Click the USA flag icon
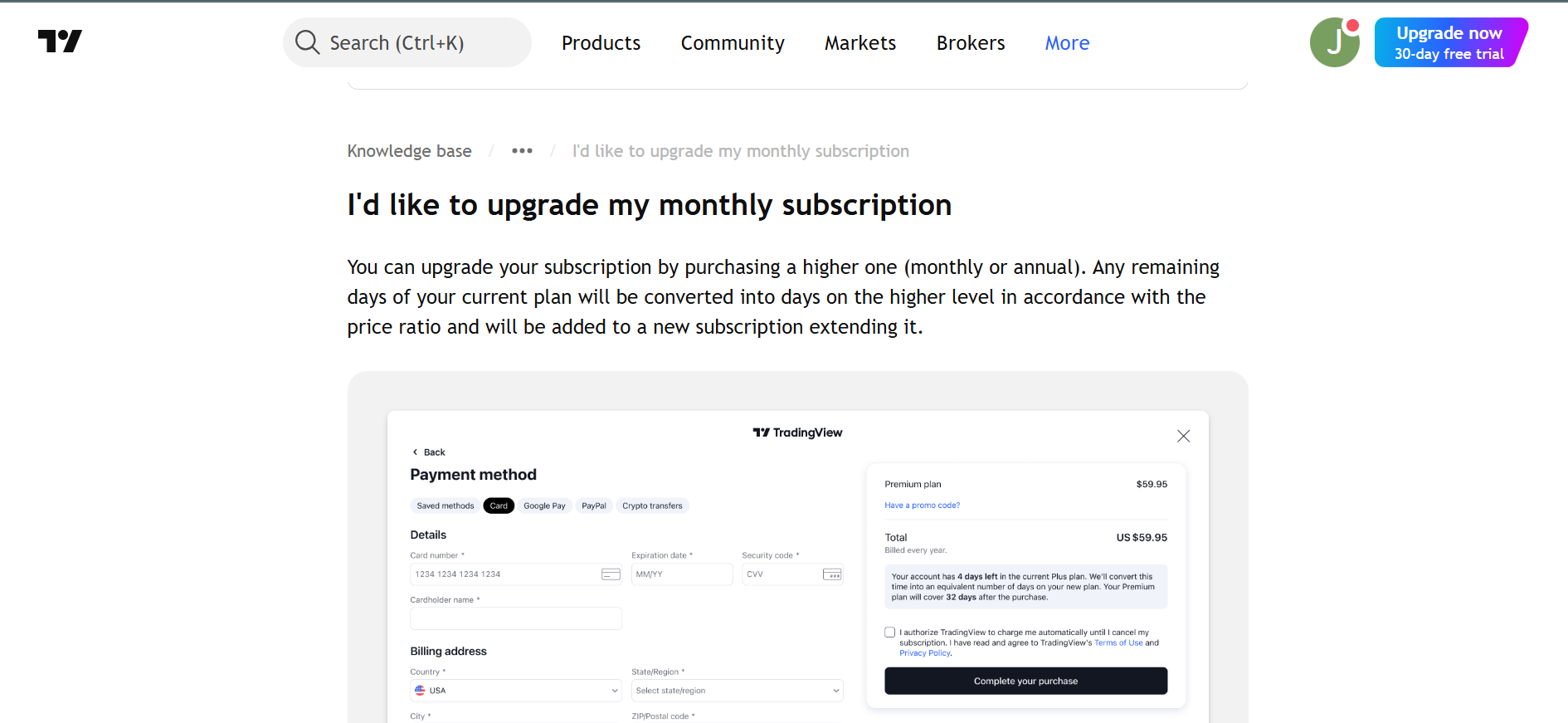The width and height of the screenshot is (1568, 723). [x=420, y=691]
